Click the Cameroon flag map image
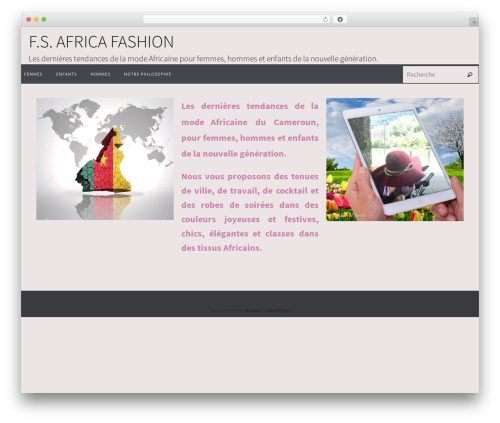Viewport: 500px width, 423px height. pos(105,159)
